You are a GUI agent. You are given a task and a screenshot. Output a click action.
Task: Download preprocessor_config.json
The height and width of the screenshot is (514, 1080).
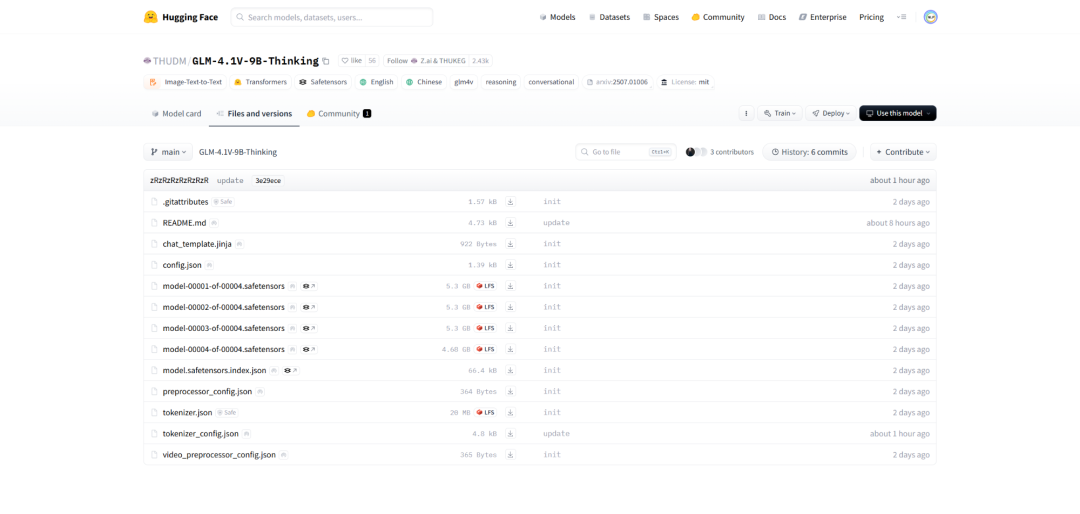pyautogui.click(x=510, y=391)
